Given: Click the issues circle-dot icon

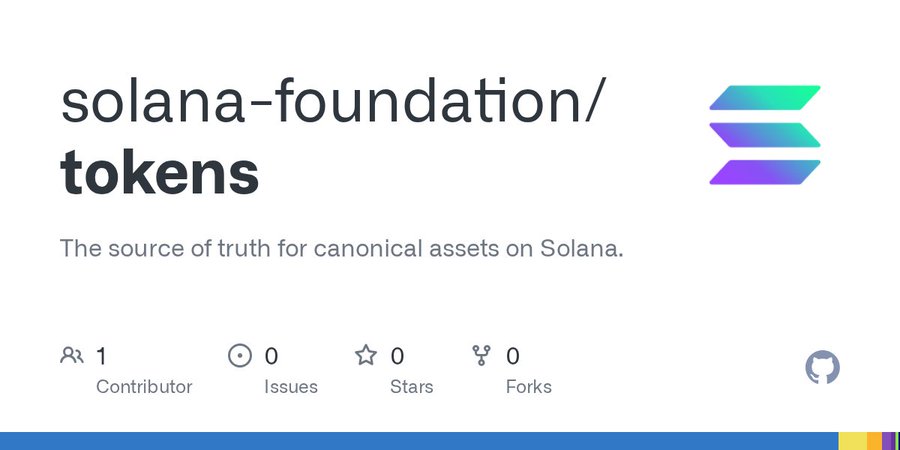Looking at the screenshot, I should (239, 356).
